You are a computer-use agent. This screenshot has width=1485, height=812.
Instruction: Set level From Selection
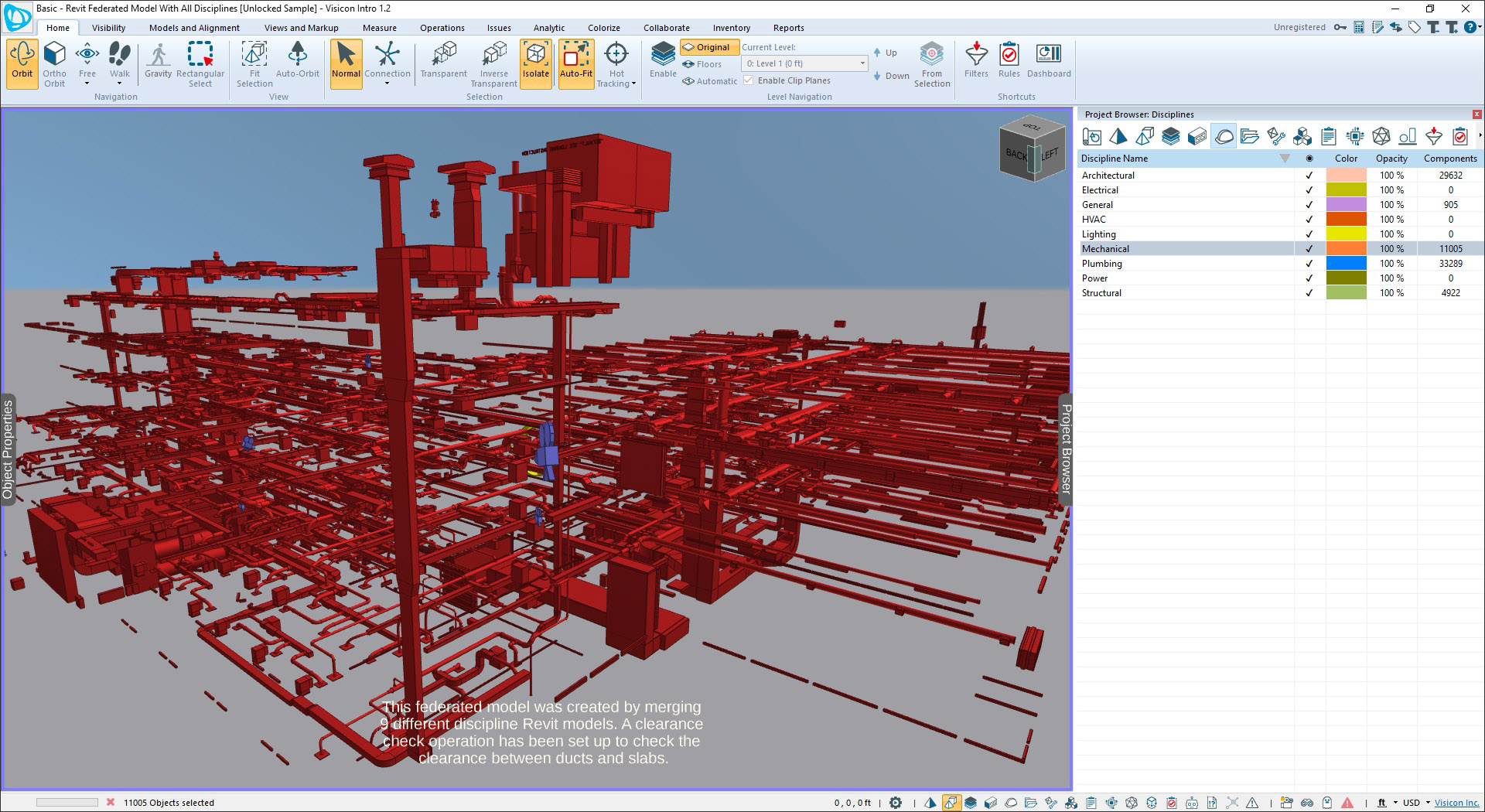[x=932, y=63]
